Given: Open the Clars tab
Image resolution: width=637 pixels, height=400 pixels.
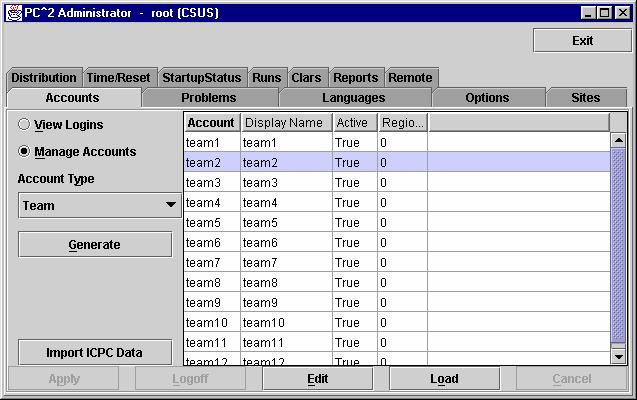Looking at the screenshot, I should point(306,77).
